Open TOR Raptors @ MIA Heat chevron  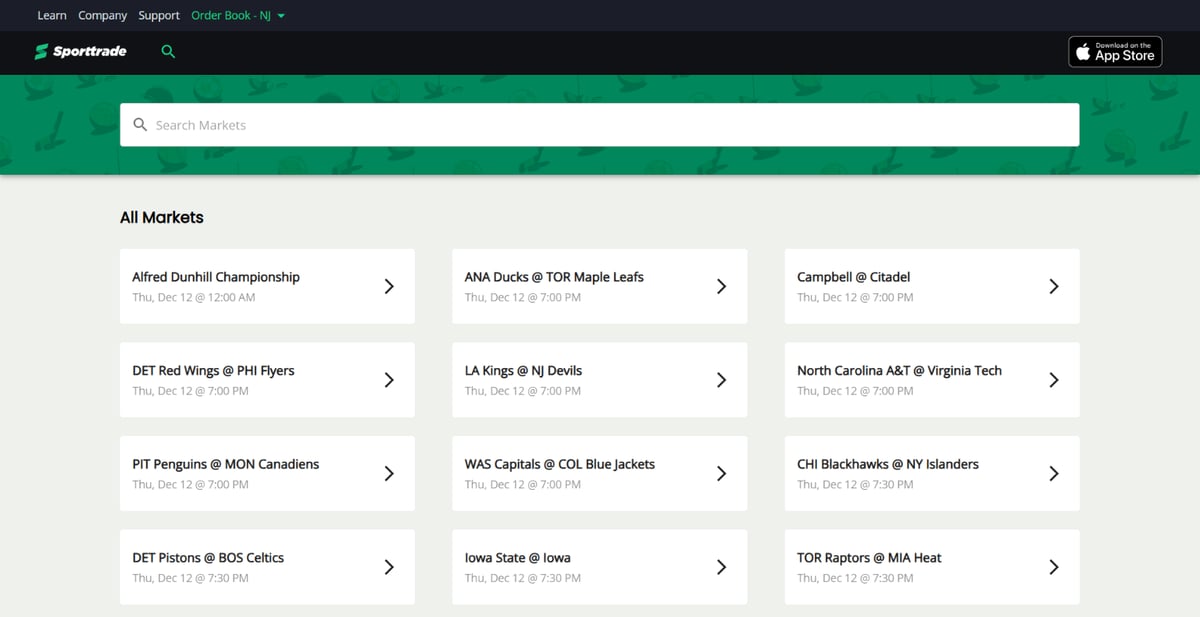[x=1053, y=567]
